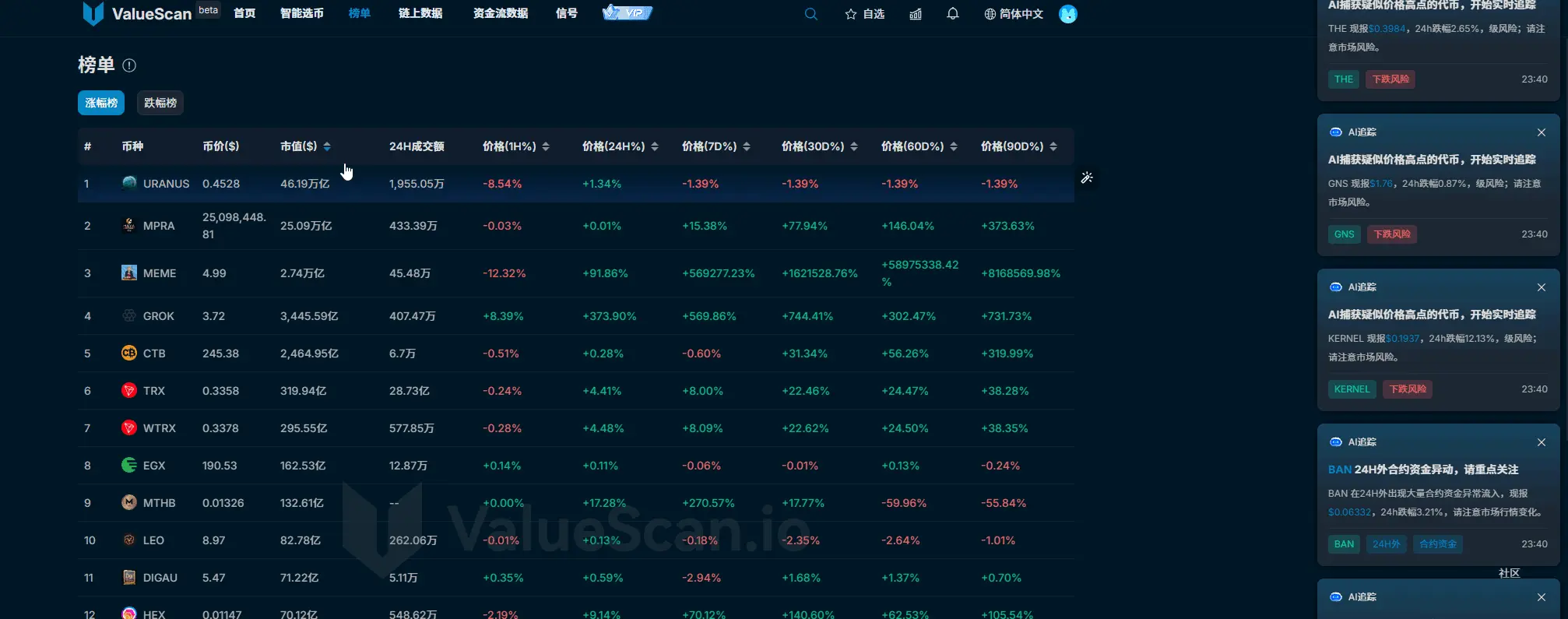Select the URANUS row name
1568x619 pixels.
coord(166,184)
